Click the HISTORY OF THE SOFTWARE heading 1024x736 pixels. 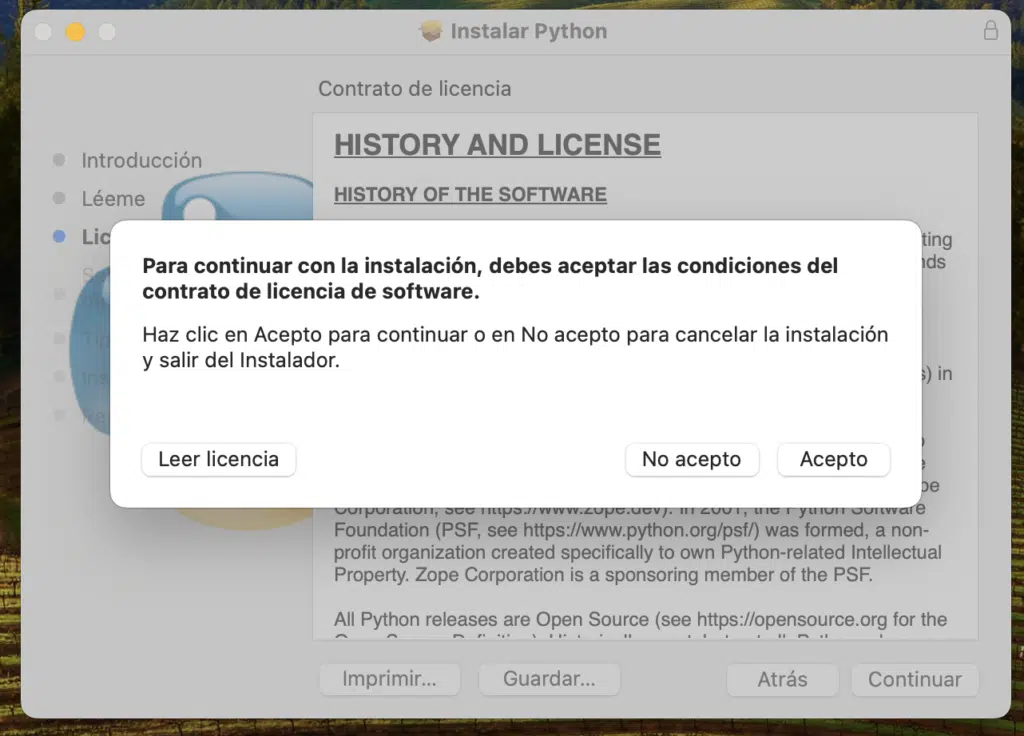(470, 195)
